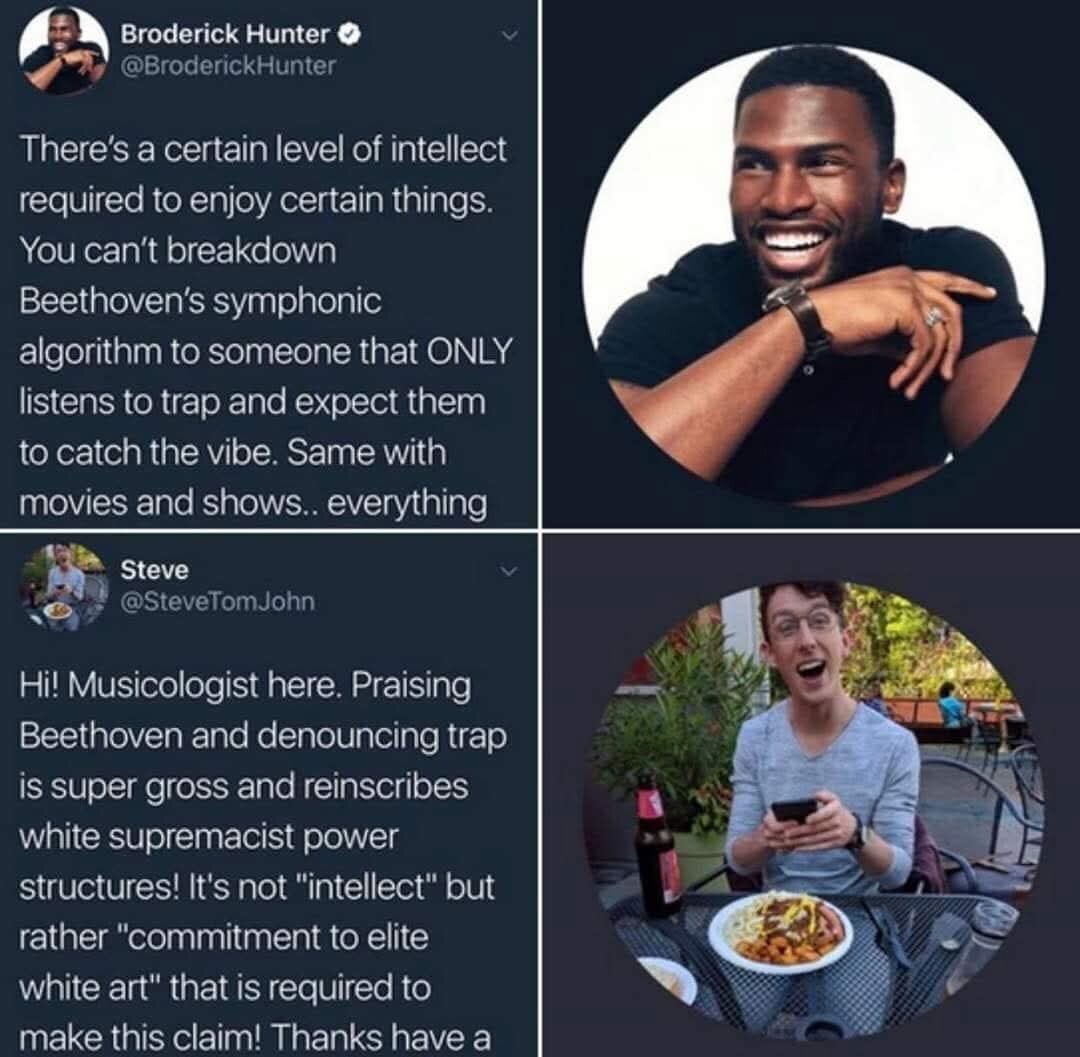Image resolution: width=1080 pixels, height=1057 pixels.
Task: Click the wristwatch in Broderick's large photo
Action: [x=801, y=315]
